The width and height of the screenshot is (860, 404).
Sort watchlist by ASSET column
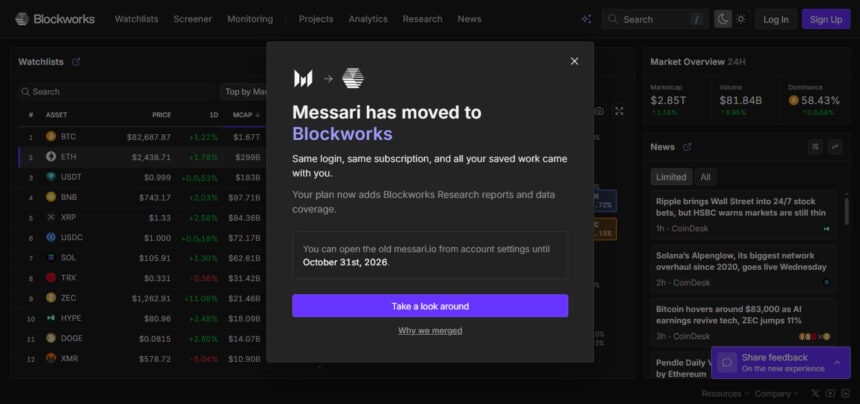56,115
